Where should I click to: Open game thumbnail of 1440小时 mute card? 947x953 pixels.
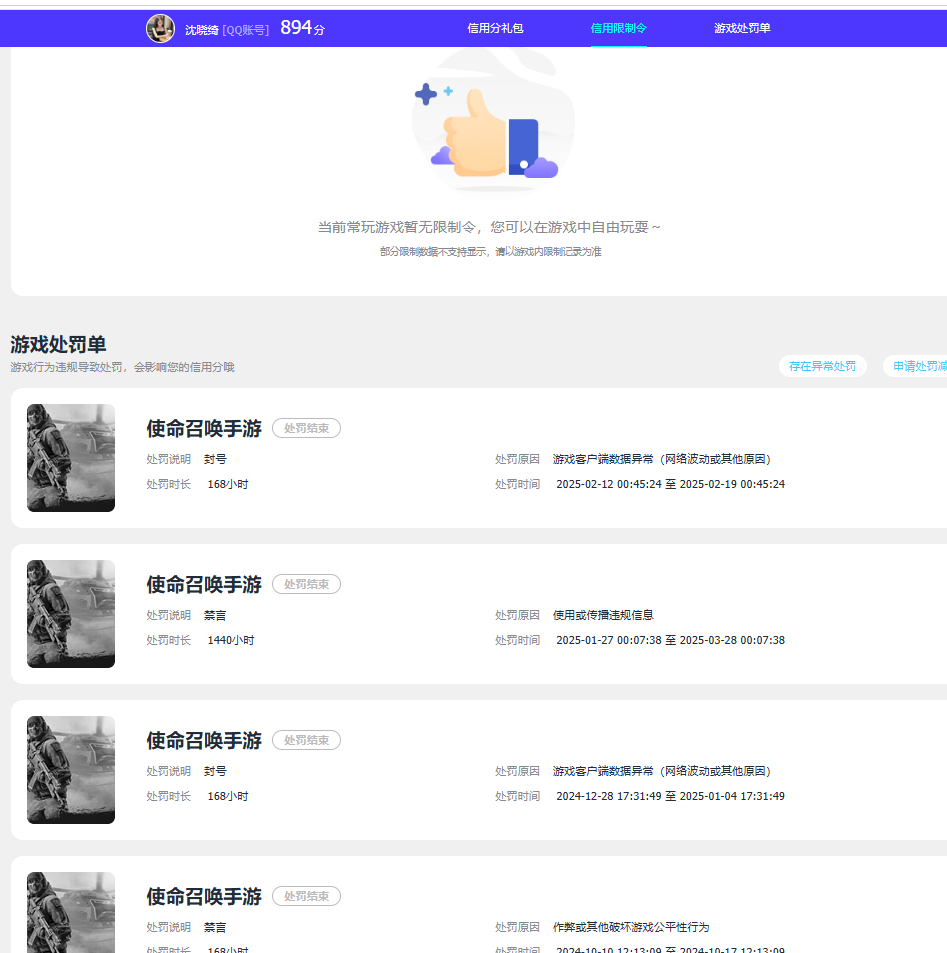71,614
